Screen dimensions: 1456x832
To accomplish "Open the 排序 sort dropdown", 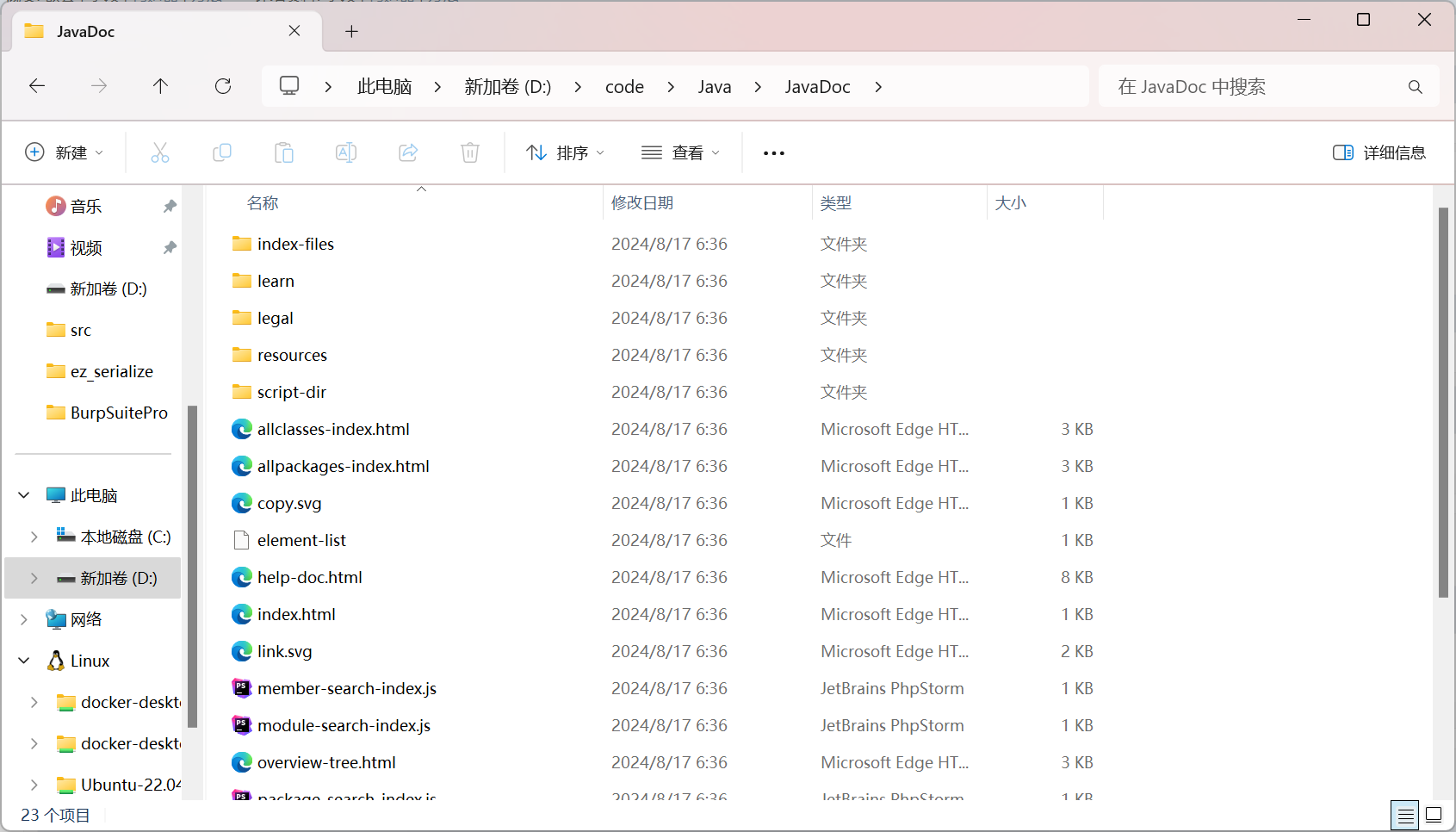I will click(565, 152).
